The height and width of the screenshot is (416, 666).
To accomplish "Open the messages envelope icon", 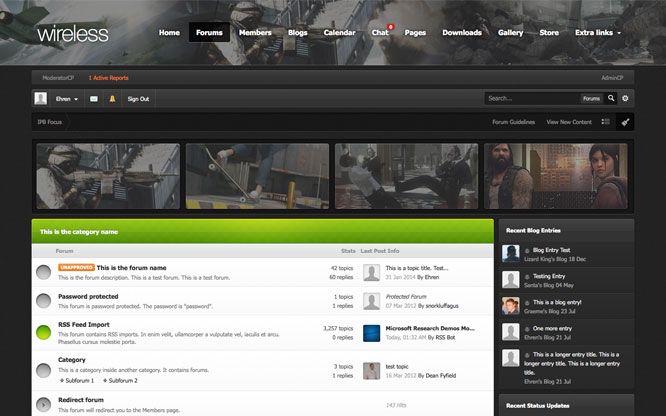I will (94, 99).
